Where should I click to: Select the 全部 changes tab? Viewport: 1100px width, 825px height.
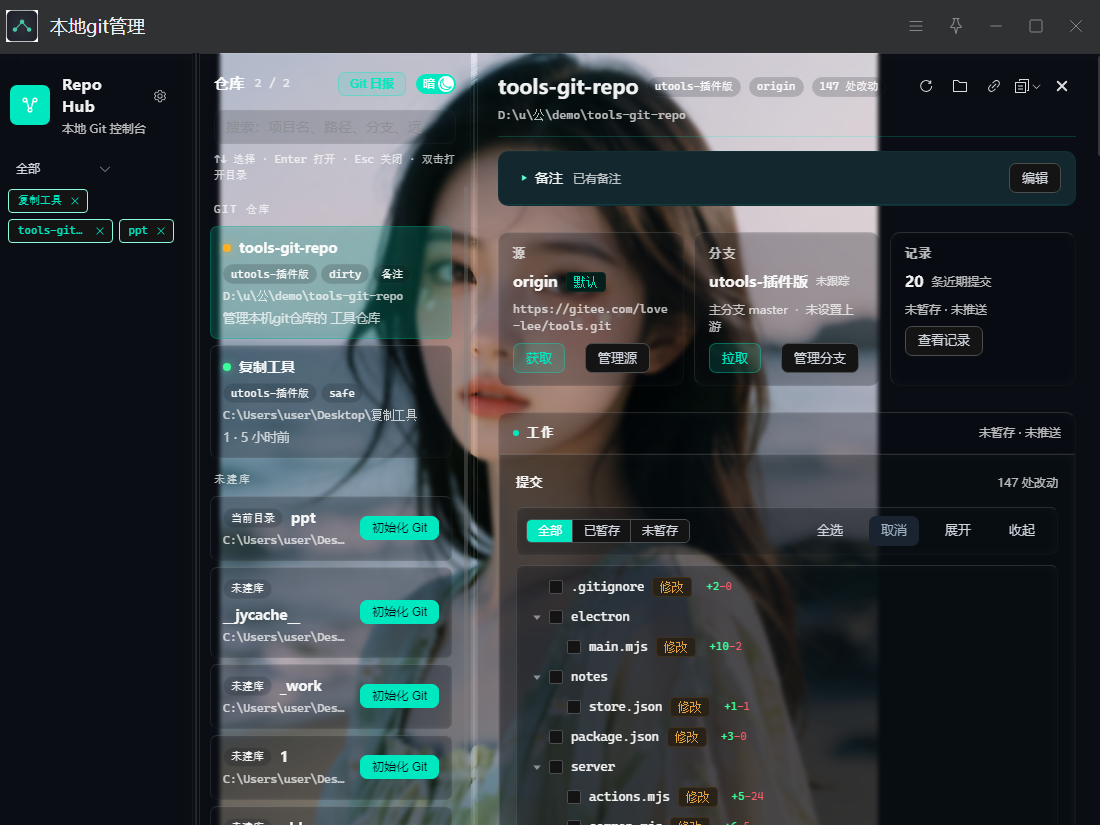click(x=550, y=531)
